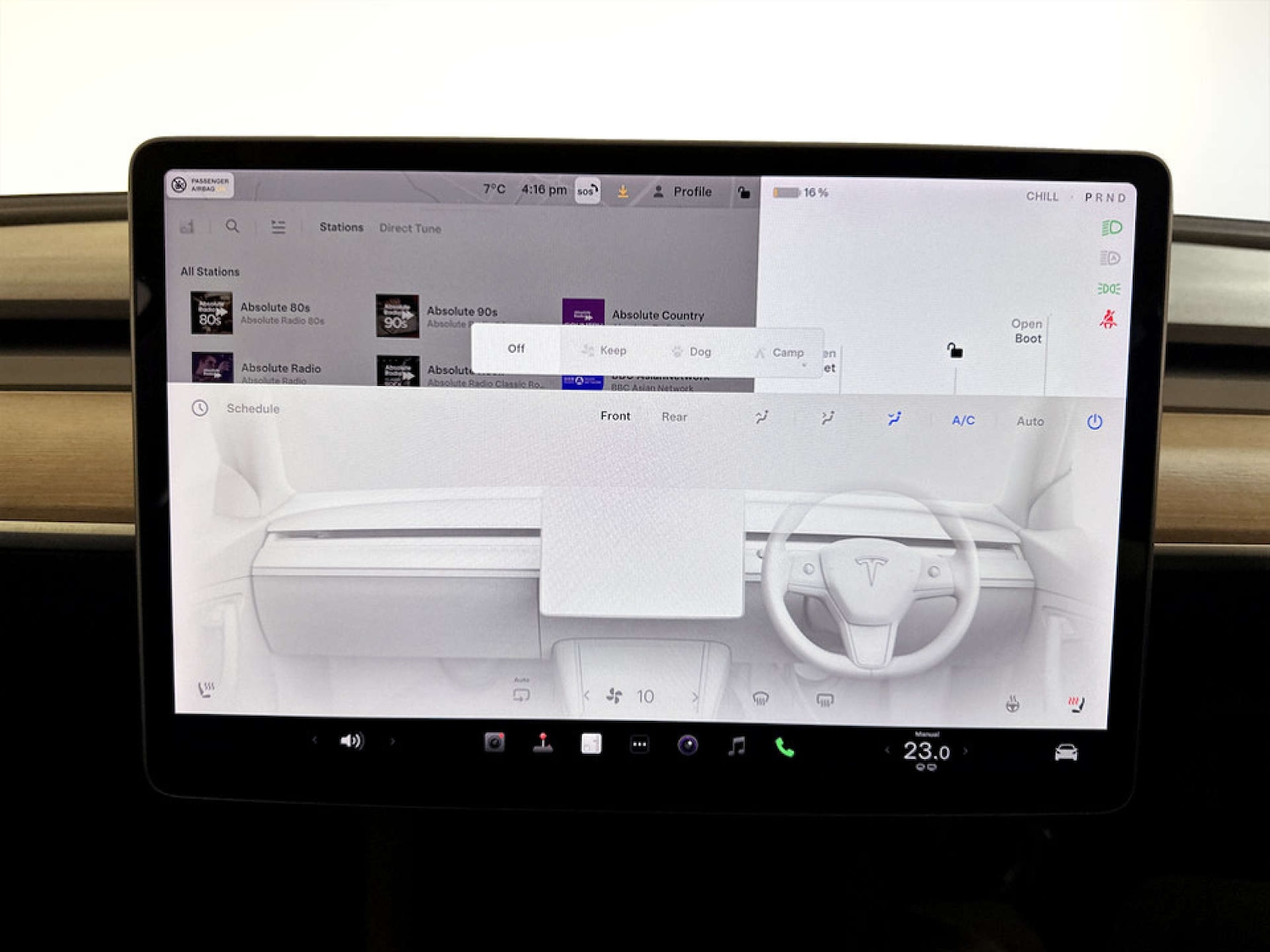
Task: Toggle the A/C on or off
Action: pos(962,420)
